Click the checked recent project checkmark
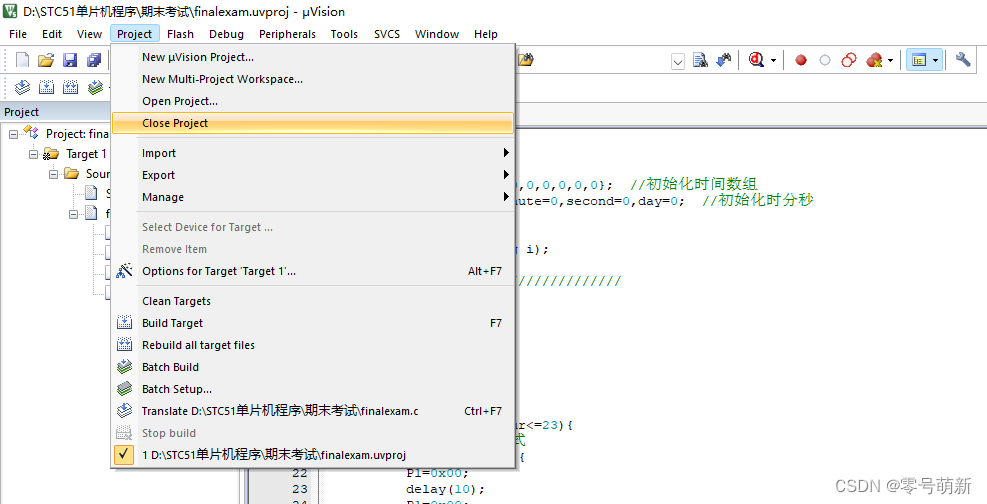This screenshot has height=504, width=987. coord(125,454)
